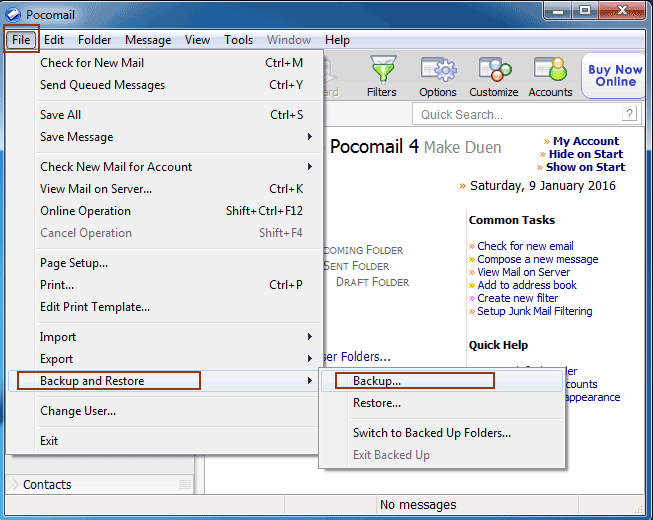Open the Backup and Restore submenu
This screenshot has width=653, height=520.
tap(163, 381)
